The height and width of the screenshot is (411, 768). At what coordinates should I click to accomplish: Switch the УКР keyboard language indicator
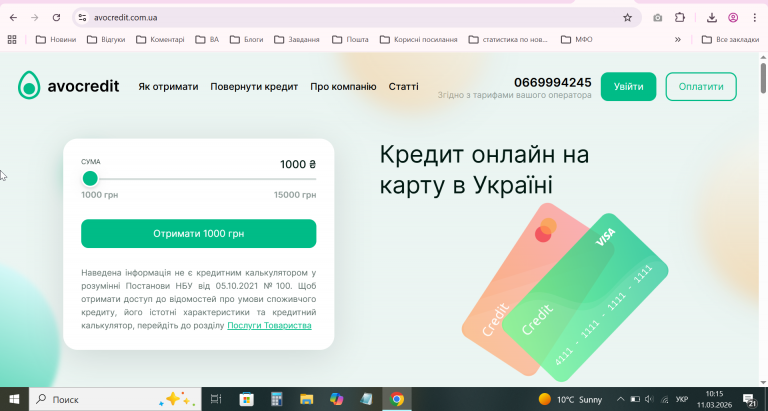[681, 399]
